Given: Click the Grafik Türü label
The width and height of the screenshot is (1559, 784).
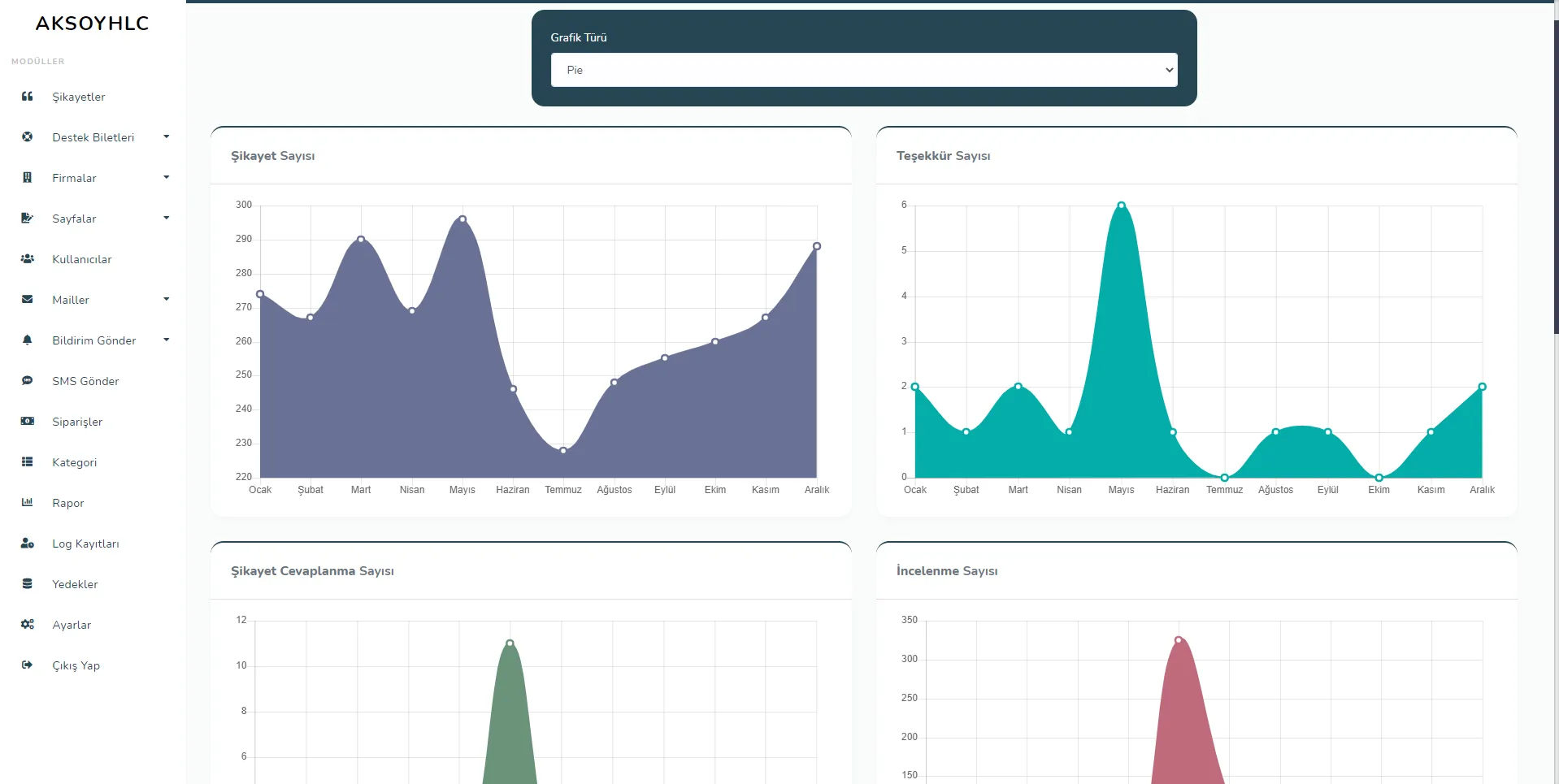Looking at the screenshot, I should click(x=579, y=37).
